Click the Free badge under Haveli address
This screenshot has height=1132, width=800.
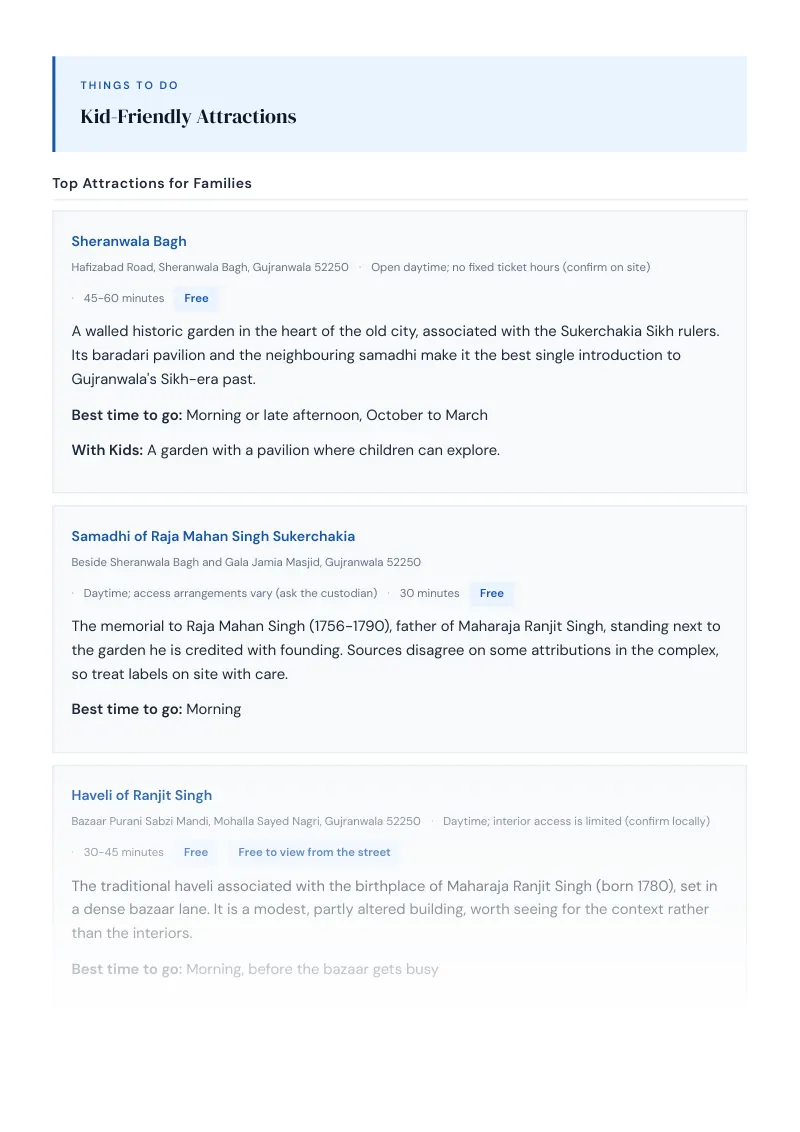(x=196, y=853)
